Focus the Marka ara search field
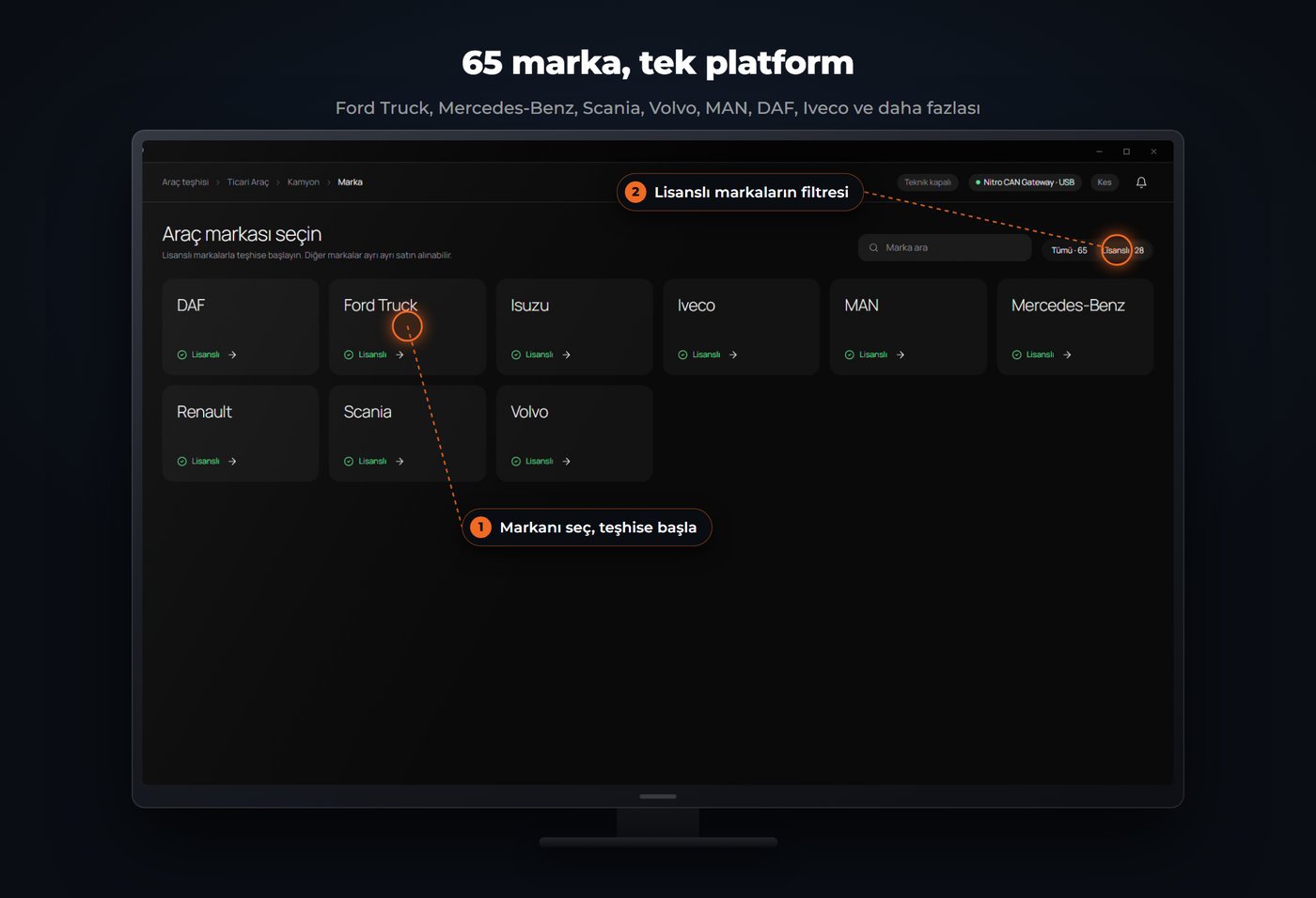1316x898 pixels. click(945, 248)
